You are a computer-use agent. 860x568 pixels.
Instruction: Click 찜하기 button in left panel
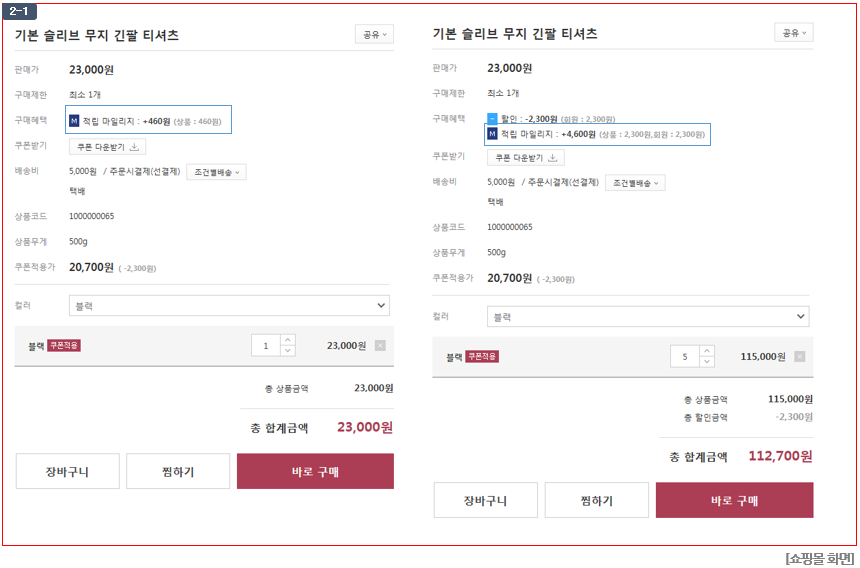178,472
